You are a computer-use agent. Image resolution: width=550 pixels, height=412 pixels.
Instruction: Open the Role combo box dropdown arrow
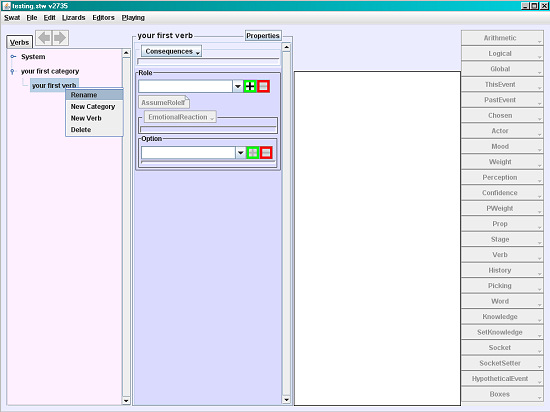[x=237, y=86]
